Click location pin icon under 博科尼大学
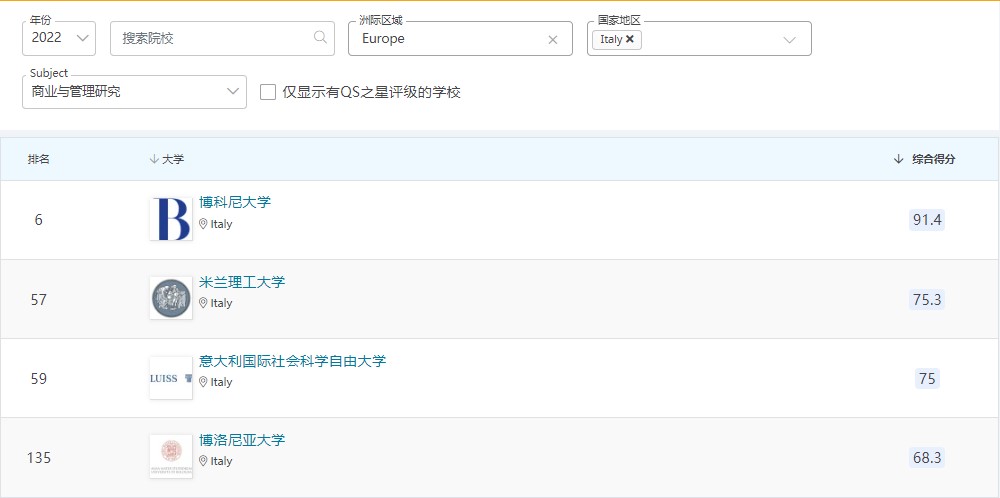 pos(203,224)
